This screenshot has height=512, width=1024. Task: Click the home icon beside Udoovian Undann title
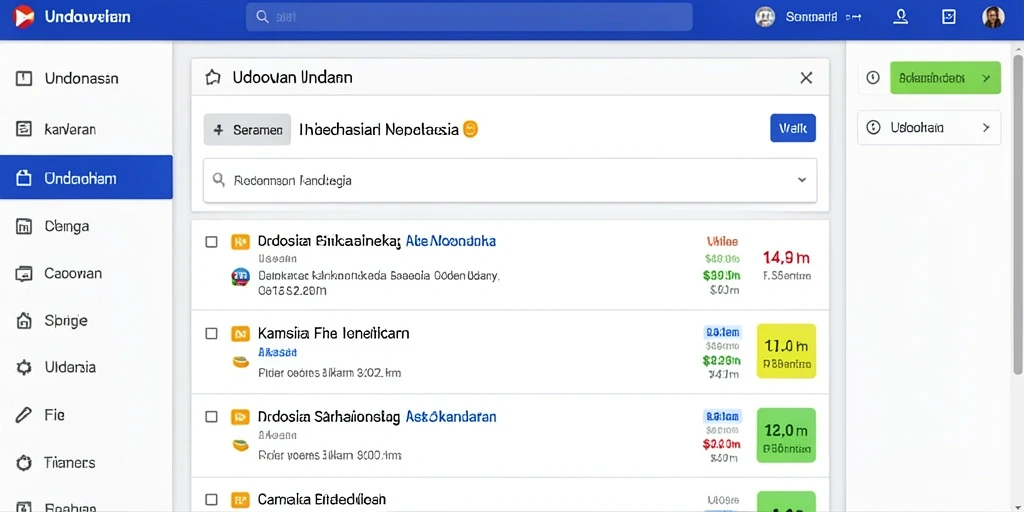coord(212,78)
